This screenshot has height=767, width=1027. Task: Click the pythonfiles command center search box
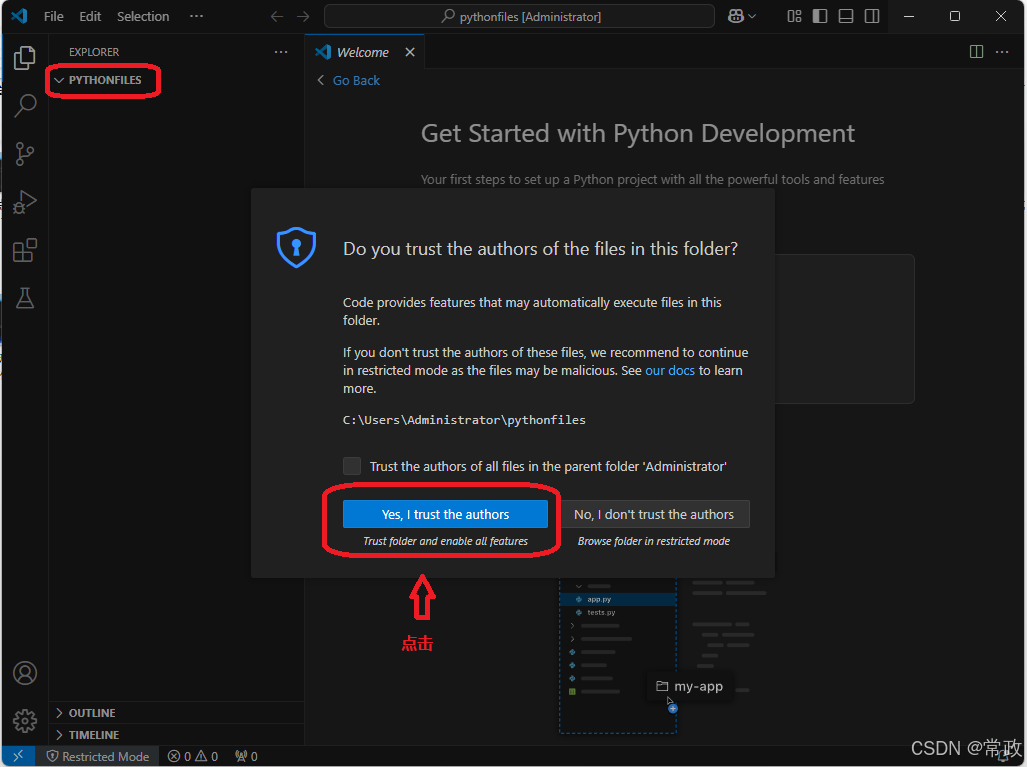(x=519, y=16)
